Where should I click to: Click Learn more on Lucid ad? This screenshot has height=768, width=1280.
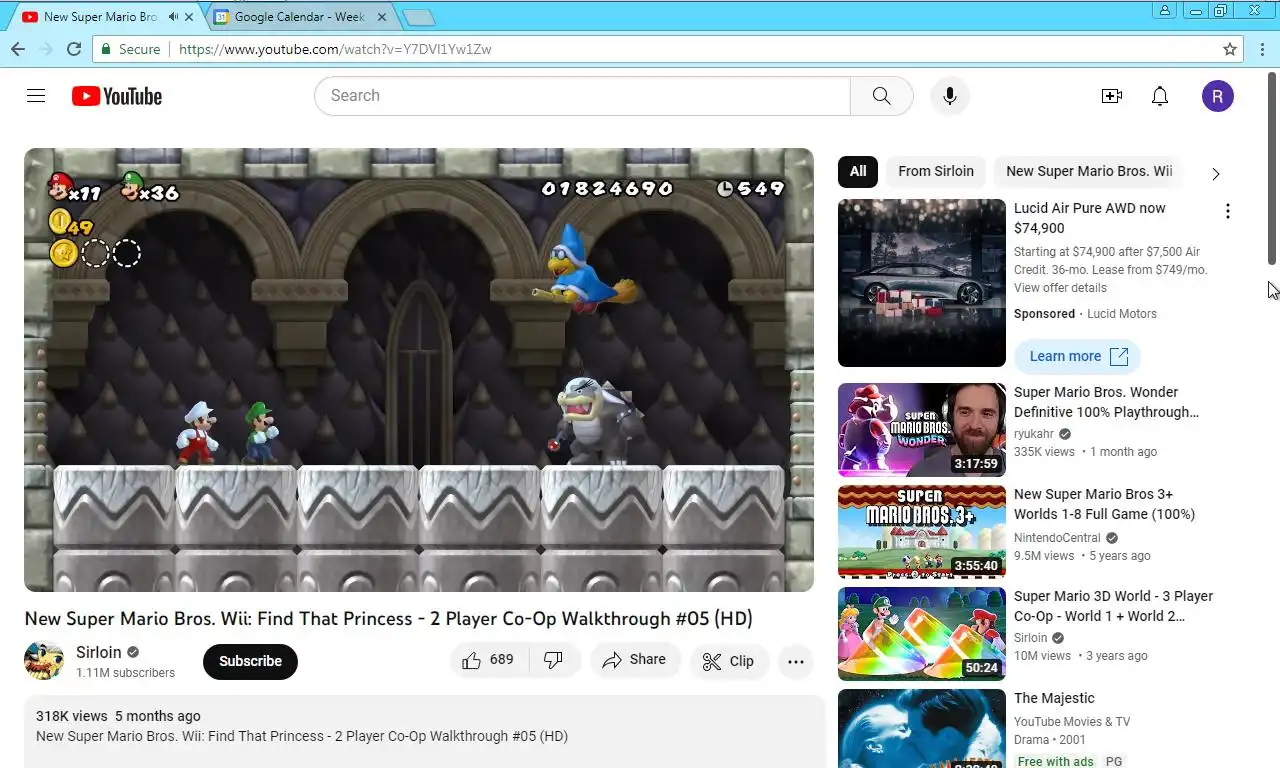pyautogui.click(x=1077, y=356)
